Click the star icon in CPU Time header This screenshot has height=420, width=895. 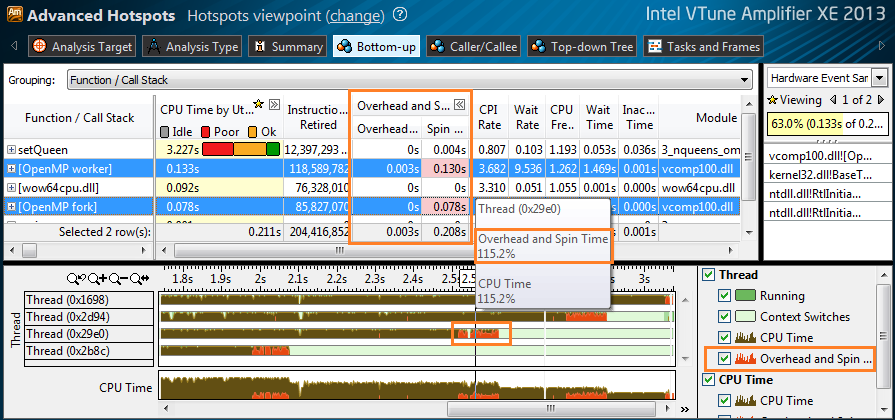coord(260,104)
